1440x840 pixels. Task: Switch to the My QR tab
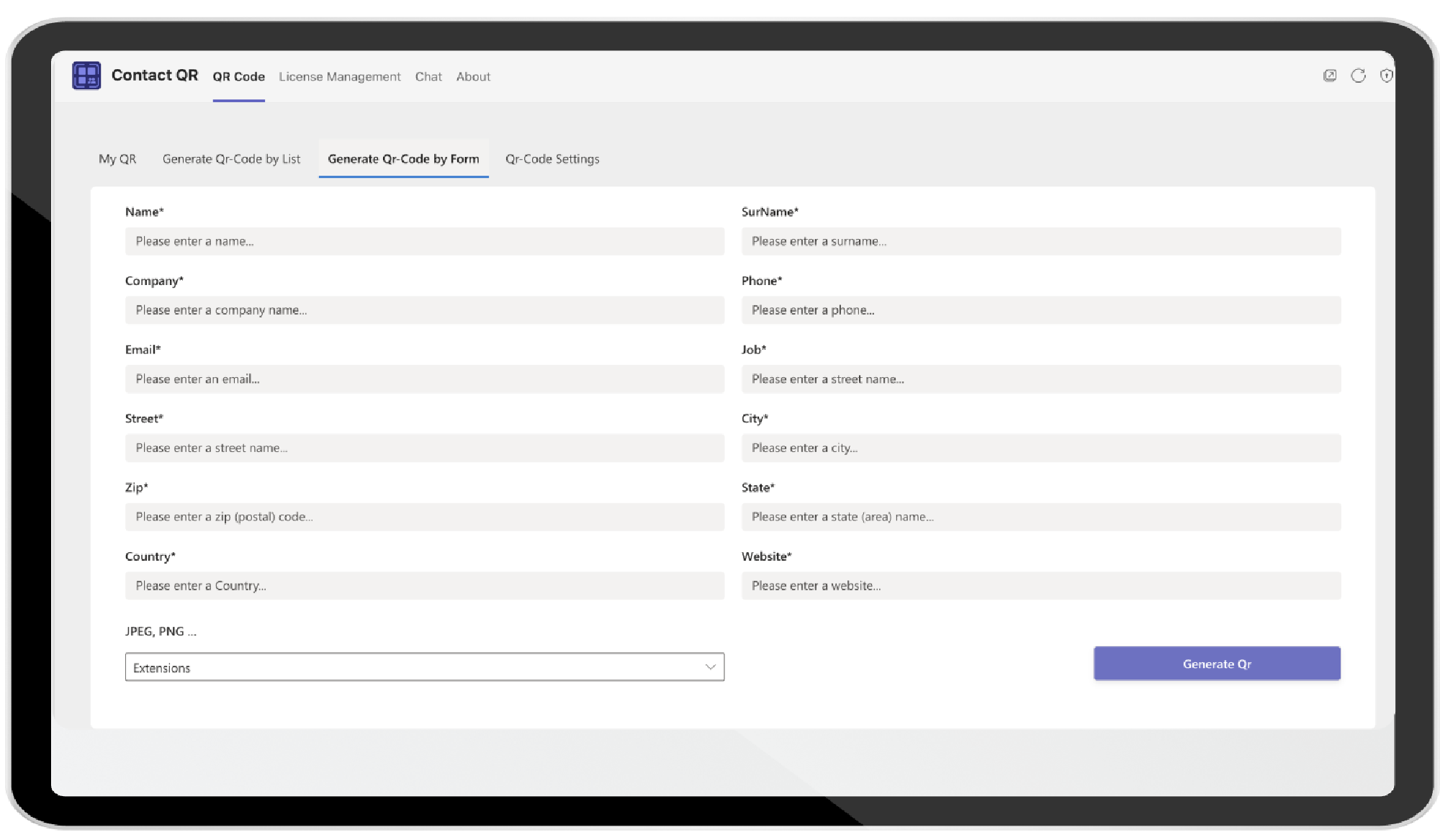119,158
